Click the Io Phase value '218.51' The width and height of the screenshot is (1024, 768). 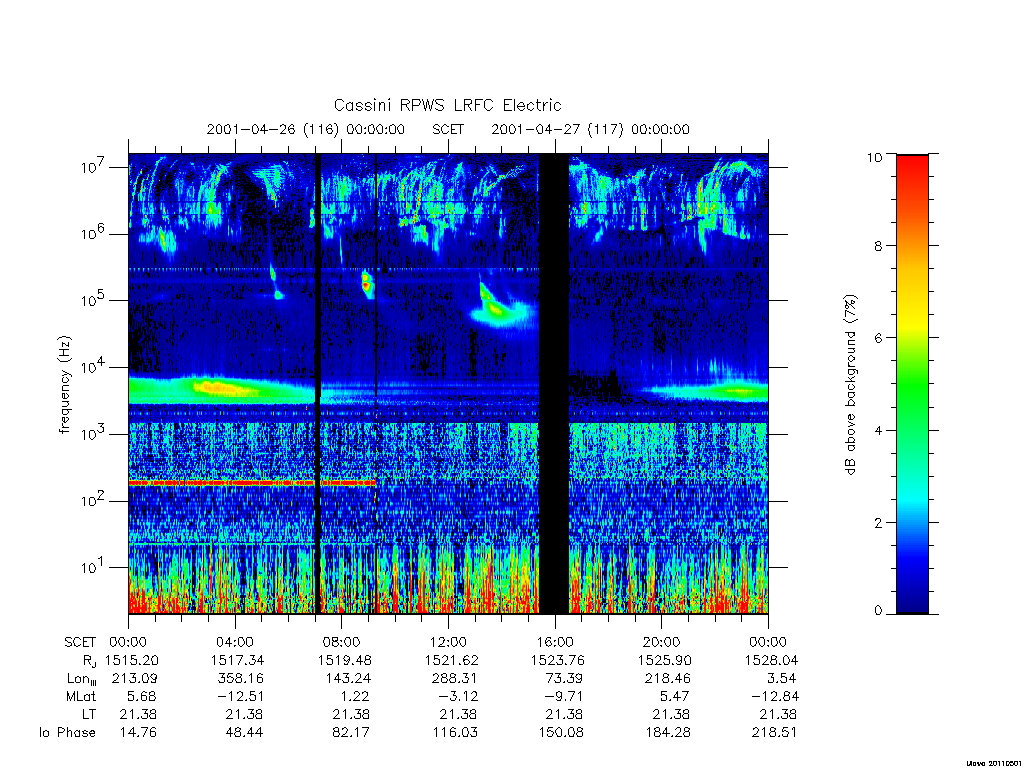(x=775, y=733)
